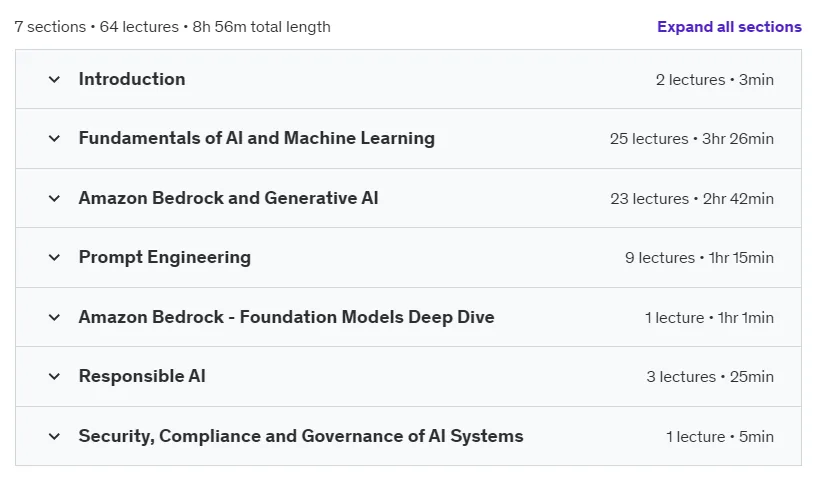816x479 pixels.
Task: Open the Prompt Engineering chevron arrow
Action: pyautogui.click(x=54, y=257)
